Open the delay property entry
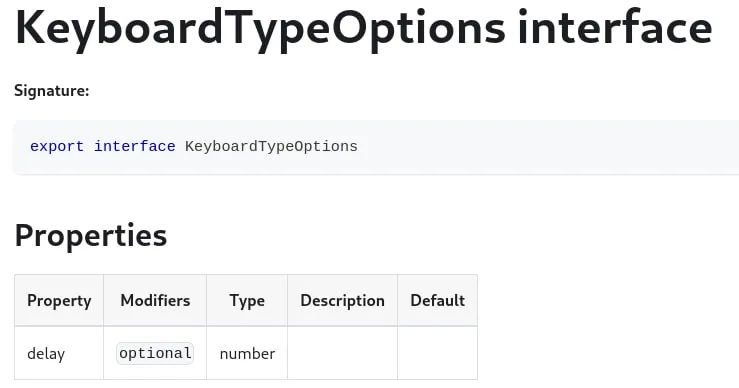This screenshot has height=388, width=739. click(46, 354)
